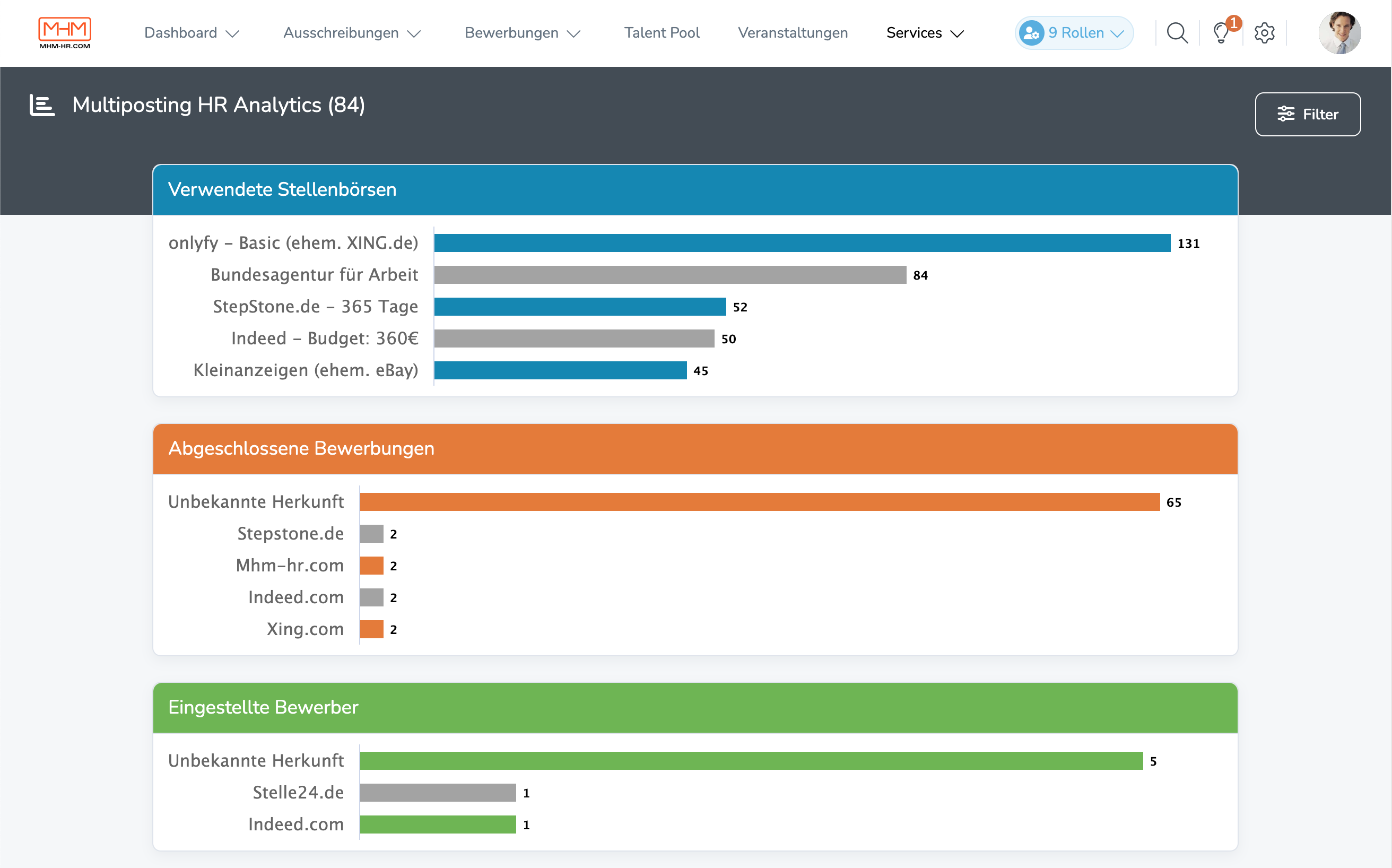Click the green Indeed.com hired bar
The image size is (1392, 868).
click(x=438, y=824)
